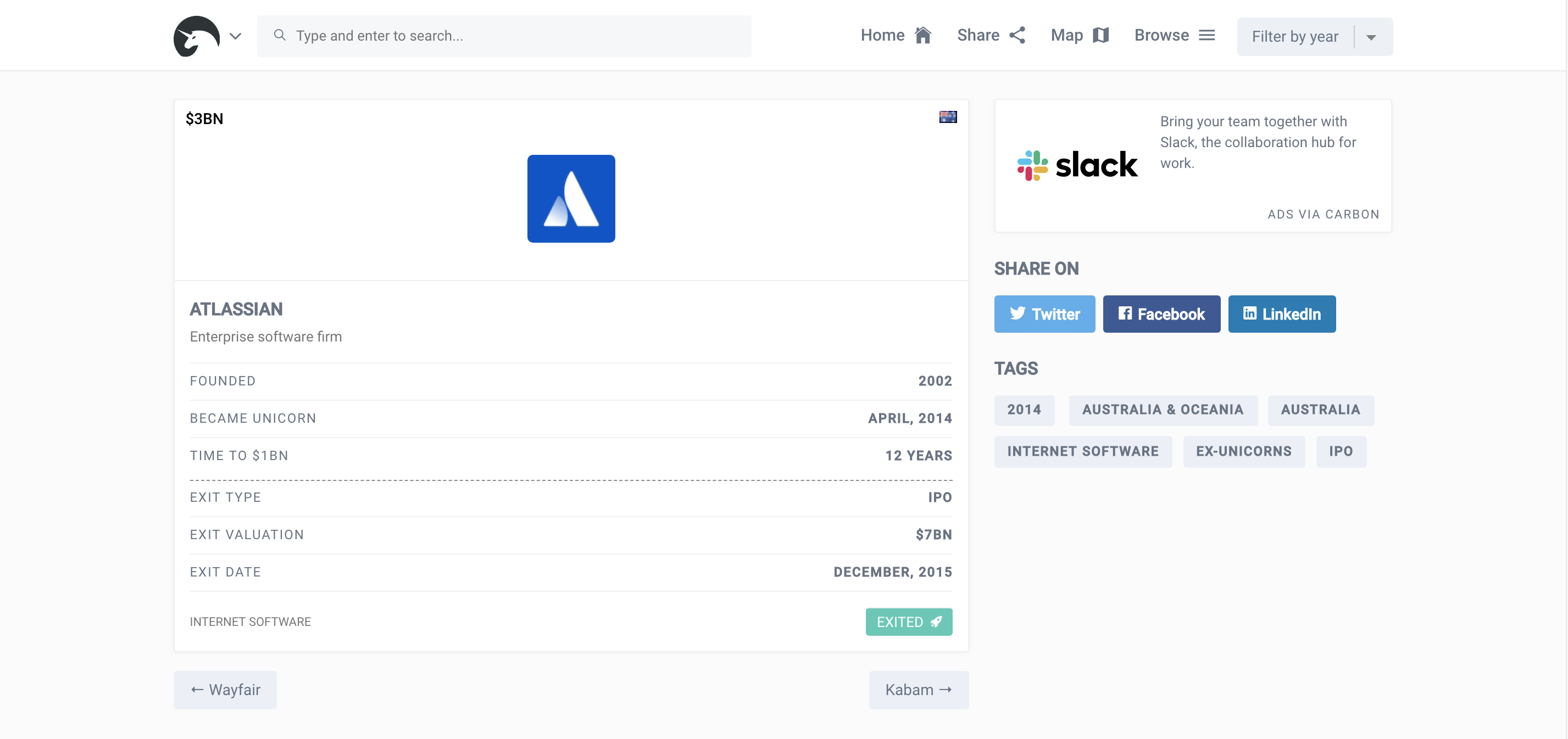Screen dimensions: 1568x739
Task: Open the Browse hamburger menu icon
Action: pyautogui.click(x=1206, y=36)
